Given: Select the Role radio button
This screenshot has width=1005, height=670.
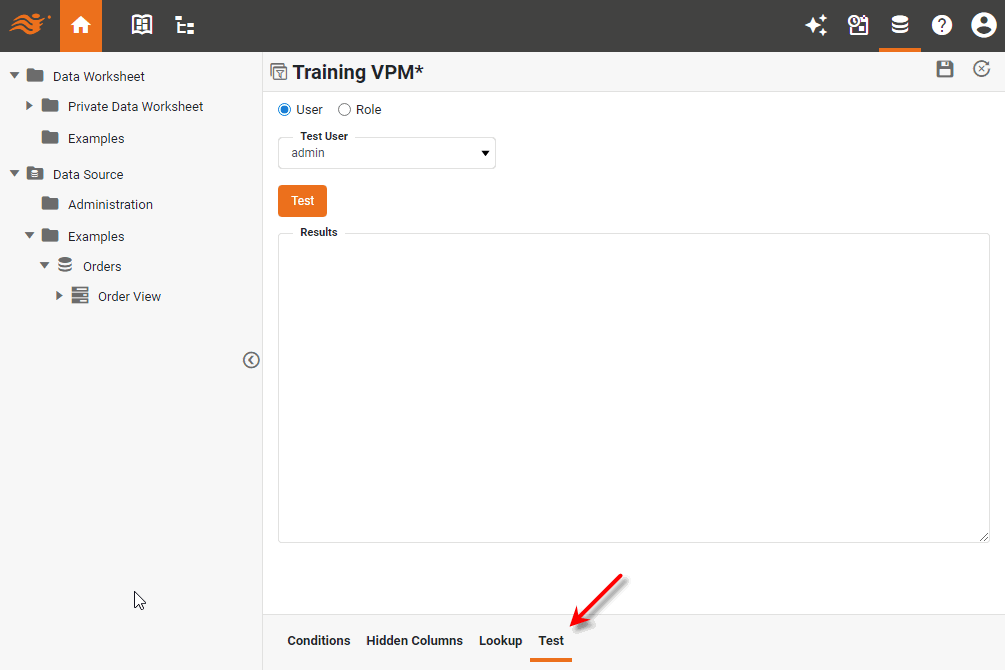Looking at the screenshot, I should coord(345,110).
